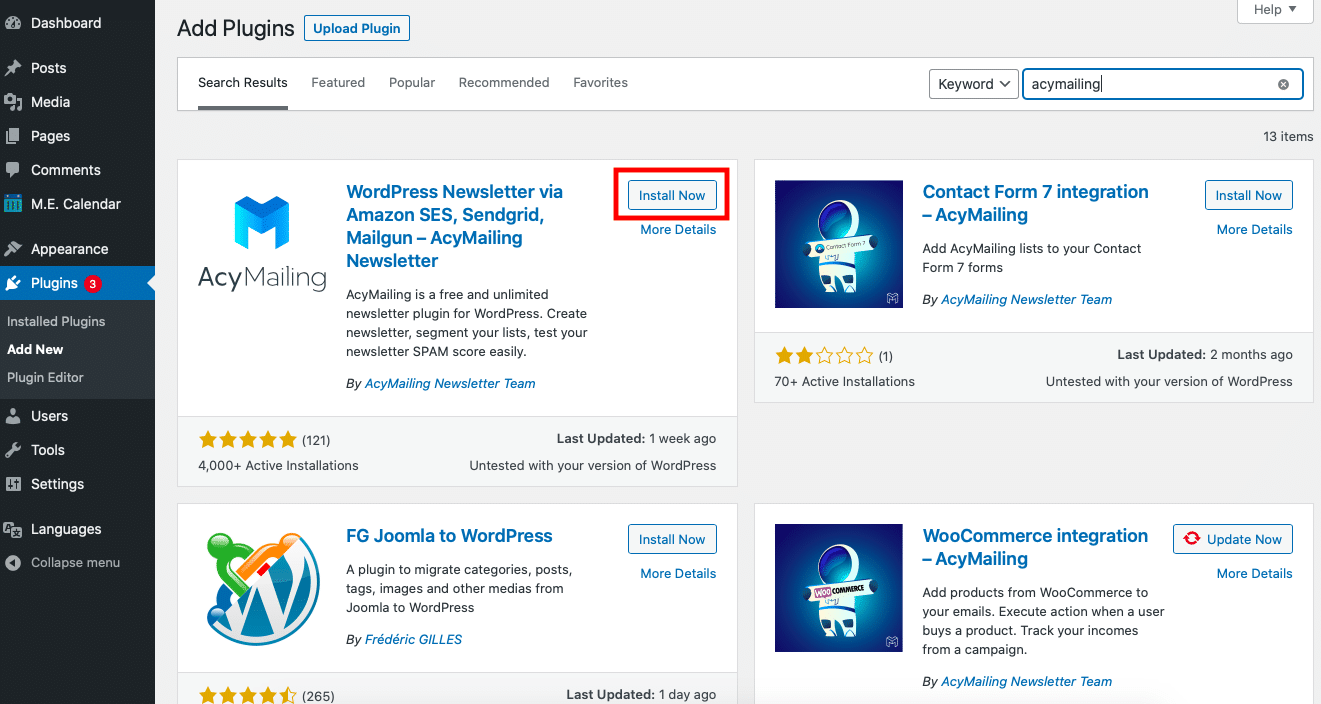1321x704 pixels.
Task: Click "Last Updated: 2 months ago" text
Action: pos(1204,354)
